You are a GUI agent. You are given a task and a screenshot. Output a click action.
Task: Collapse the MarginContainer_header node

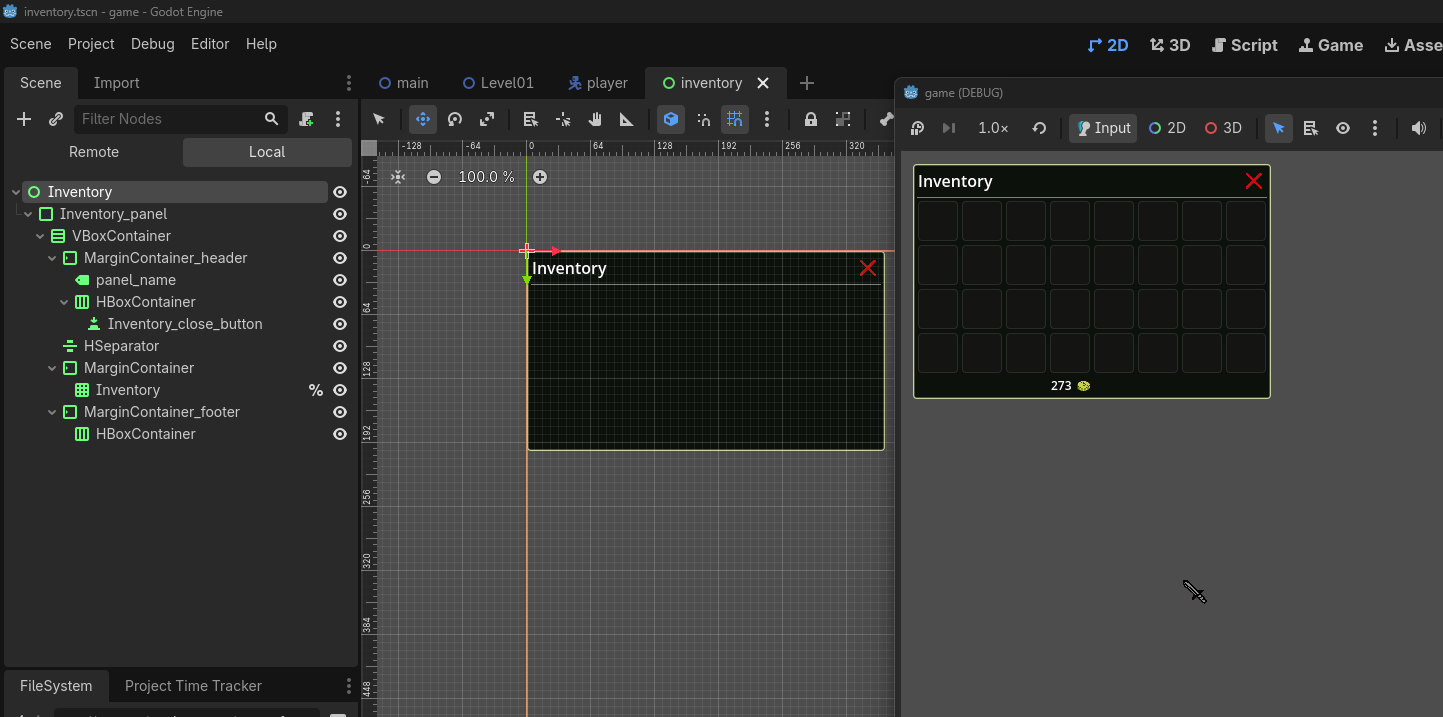pos(52,258)
